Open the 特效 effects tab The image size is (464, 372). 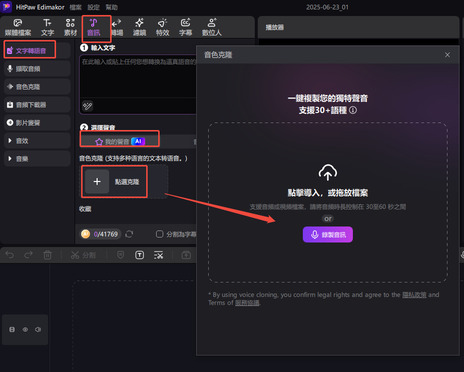[x=162, y=28]
